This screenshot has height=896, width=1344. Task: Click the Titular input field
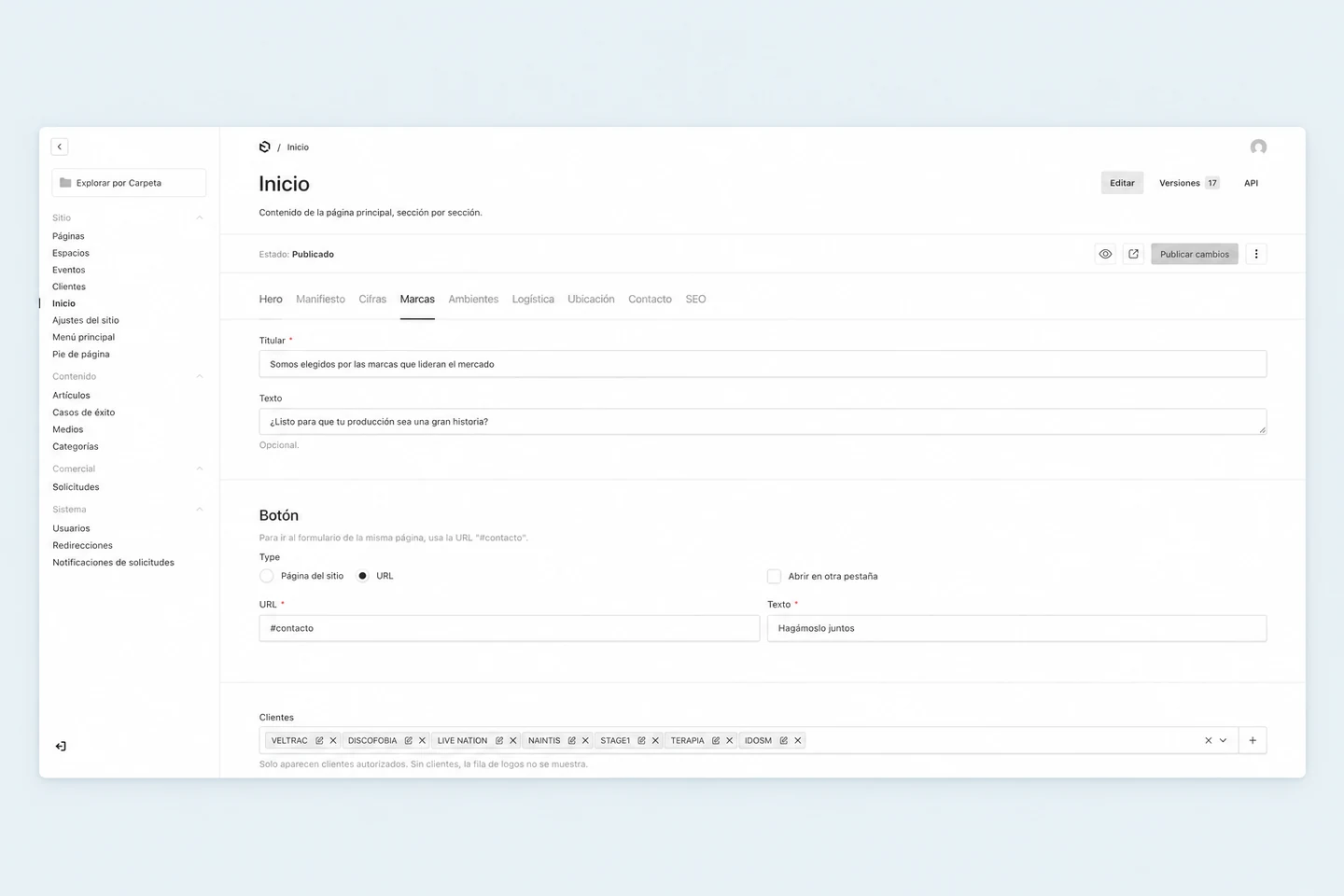[x=763, y=364]
